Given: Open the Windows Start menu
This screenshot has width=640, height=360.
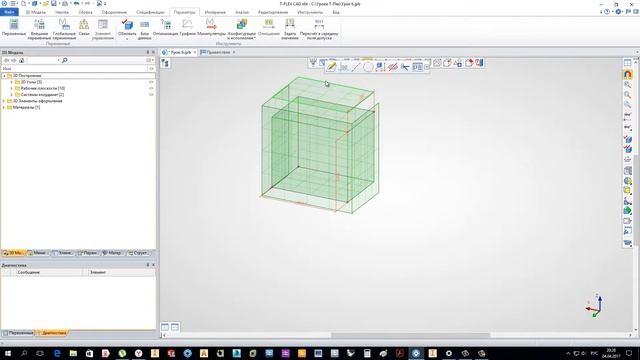Looking at the screenshot, I should click(7, 353).
